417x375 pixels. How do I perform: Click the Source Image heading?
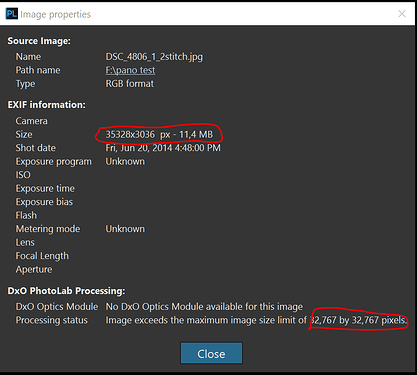point(39,41)
